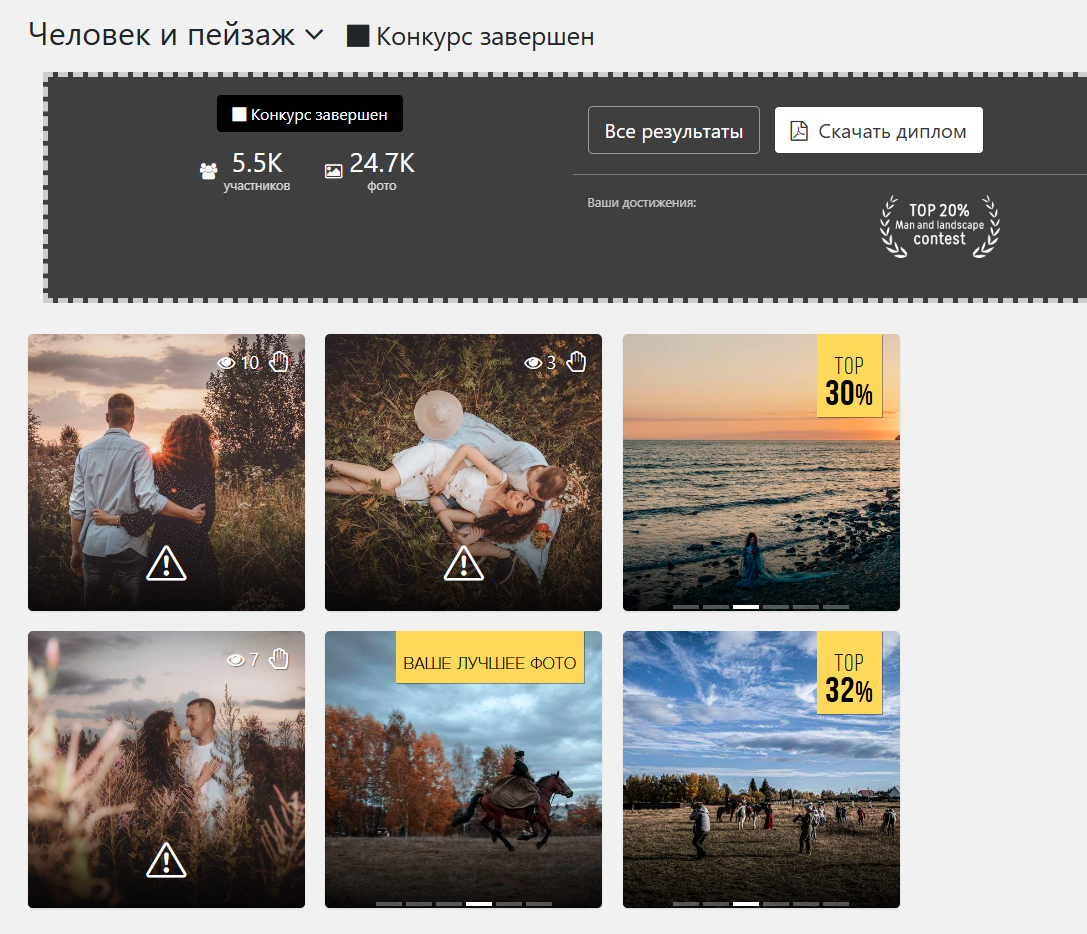Viewport: 1087px width, 934px height.
Task: Click the PDF icon on Скачать диплом button
Action: (798, 129)
